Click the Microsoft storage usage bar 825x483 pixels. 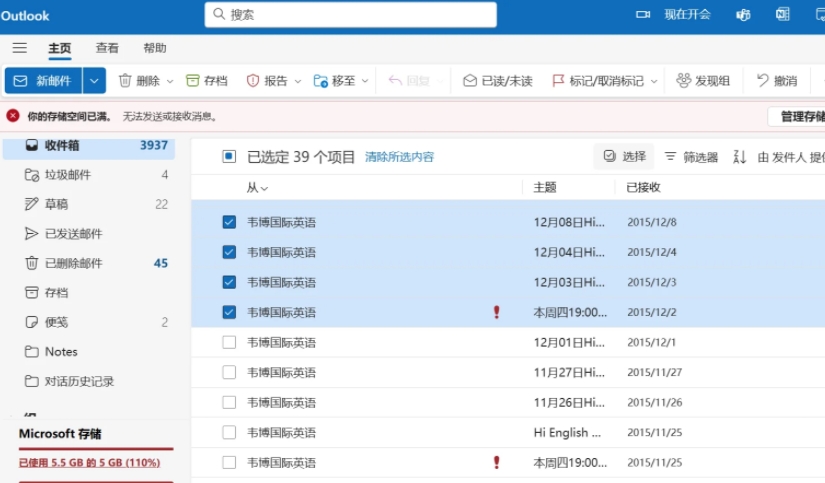click(x=96, y=449)
